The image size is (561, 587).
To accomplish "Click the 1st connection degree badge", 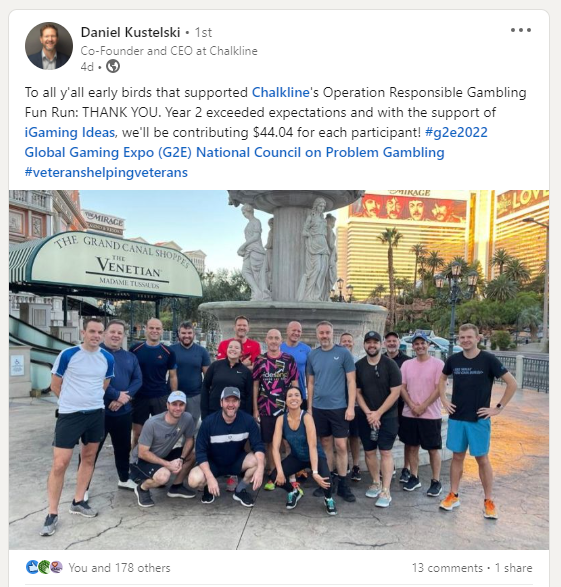I will 203,33.
